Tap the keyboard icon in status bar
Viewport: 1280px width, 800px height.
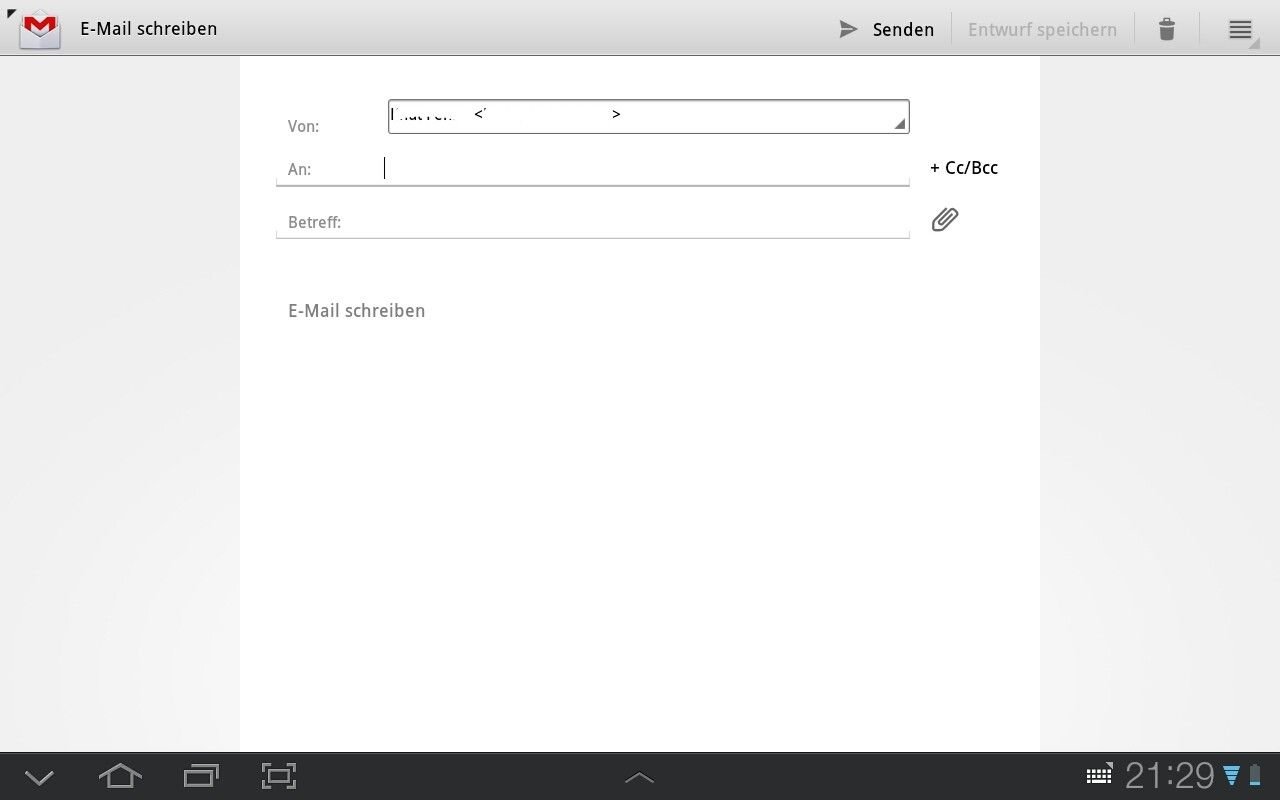coord(1099,775)
